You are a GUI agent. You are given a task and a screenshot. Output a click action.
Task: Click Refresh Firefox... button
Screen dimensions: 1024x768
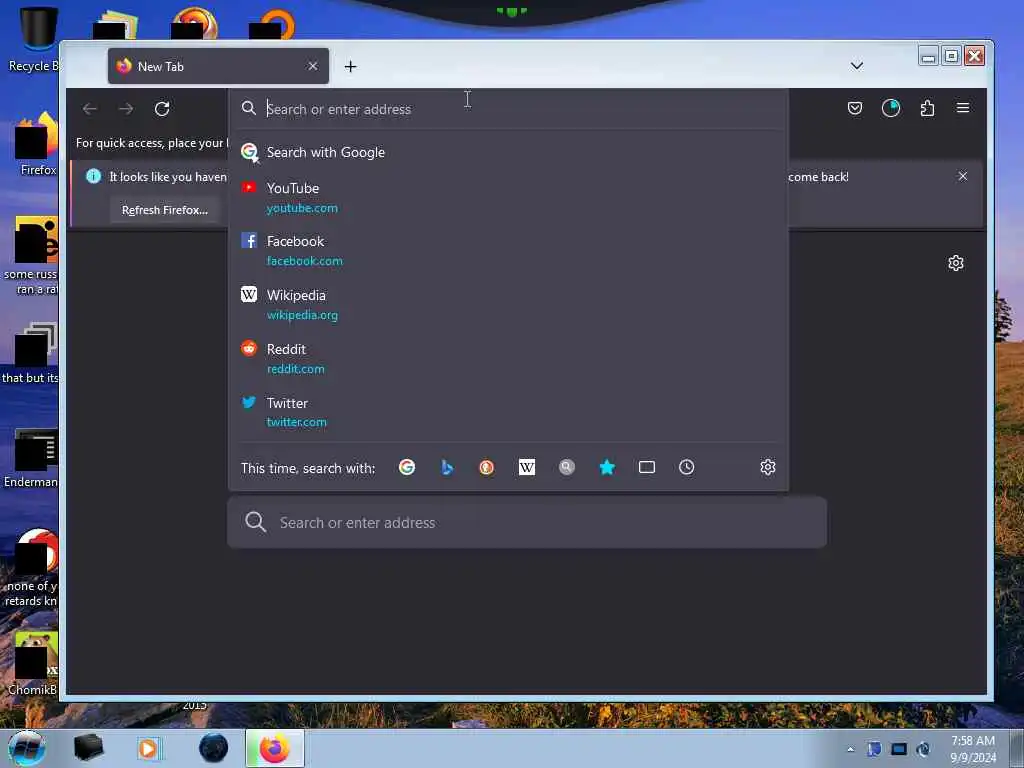pyautogui.click(x=165, y=210)
